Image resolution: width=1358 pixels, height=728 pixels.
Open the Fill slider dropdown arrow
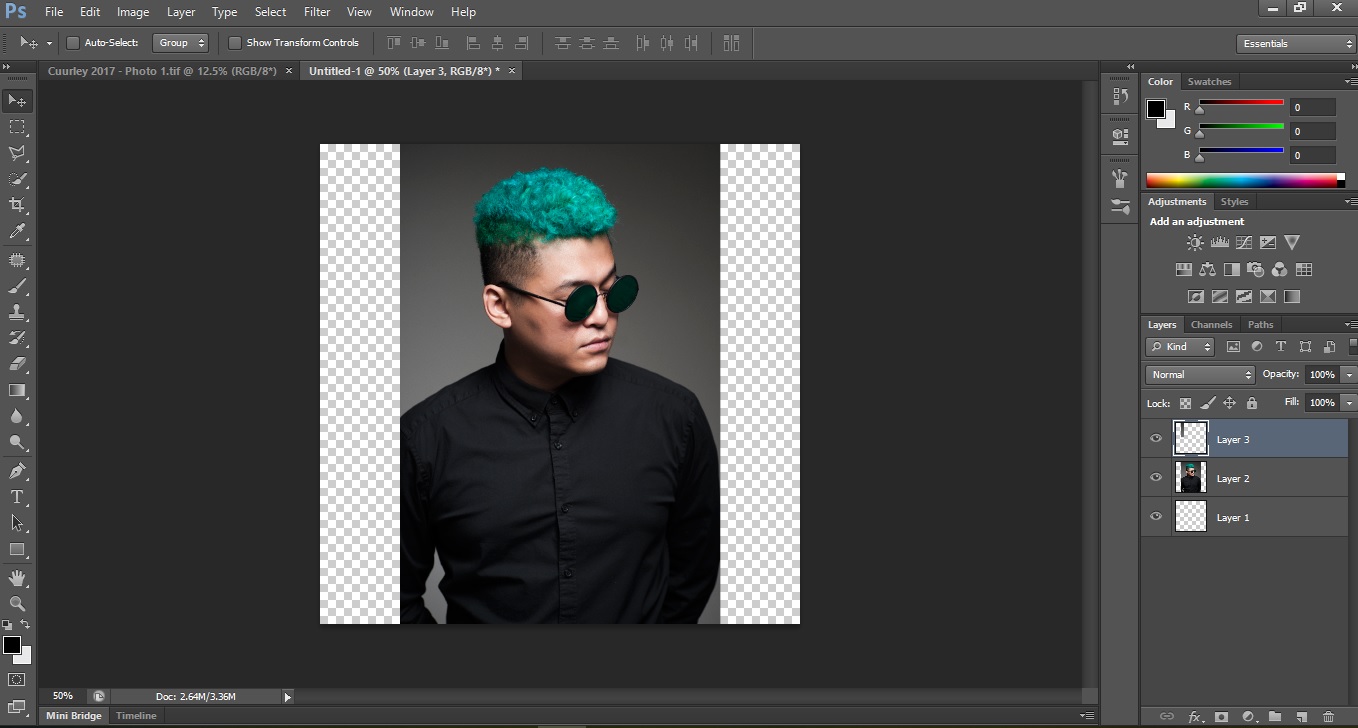[1349, 402]
